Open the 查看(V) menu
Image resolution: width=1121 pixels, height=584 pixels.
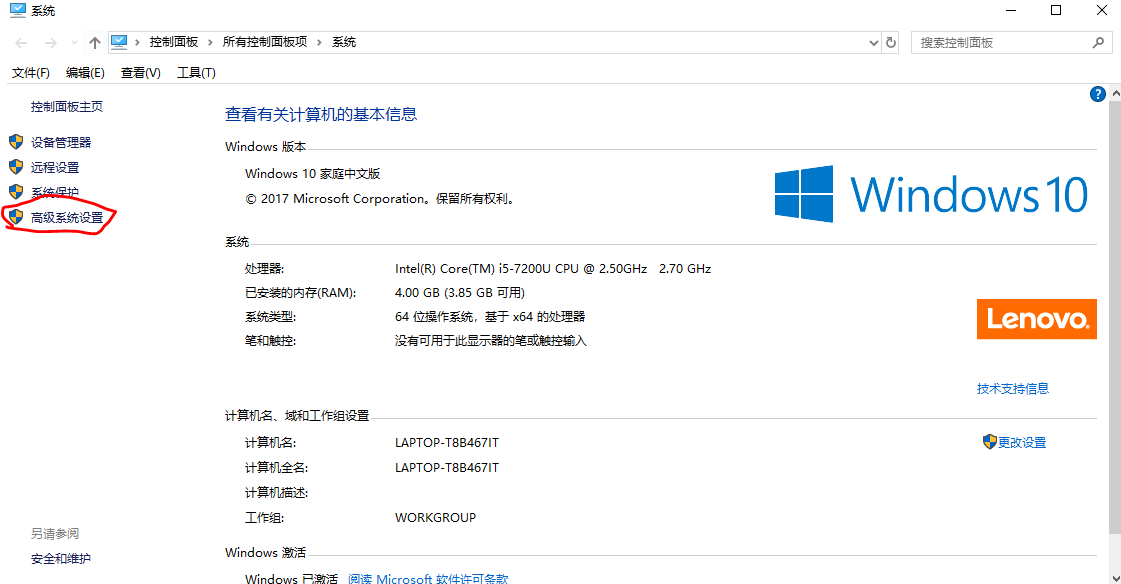tap(141, 73)
